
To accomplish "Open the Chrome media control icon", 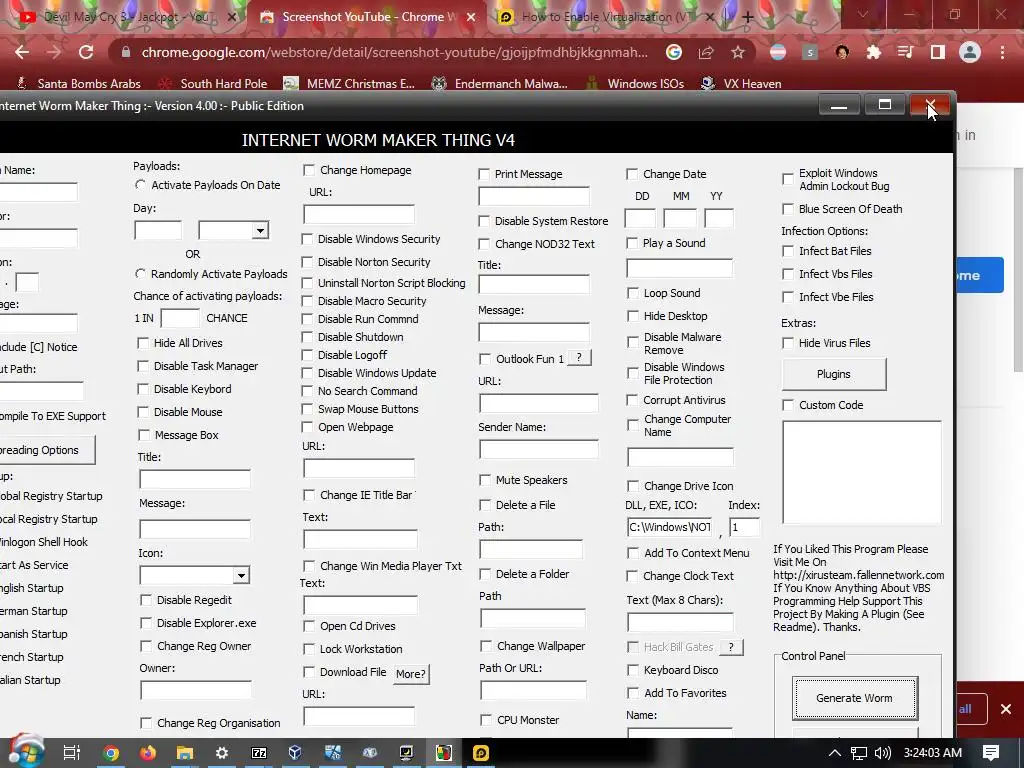I will click(x=906, y=52).
